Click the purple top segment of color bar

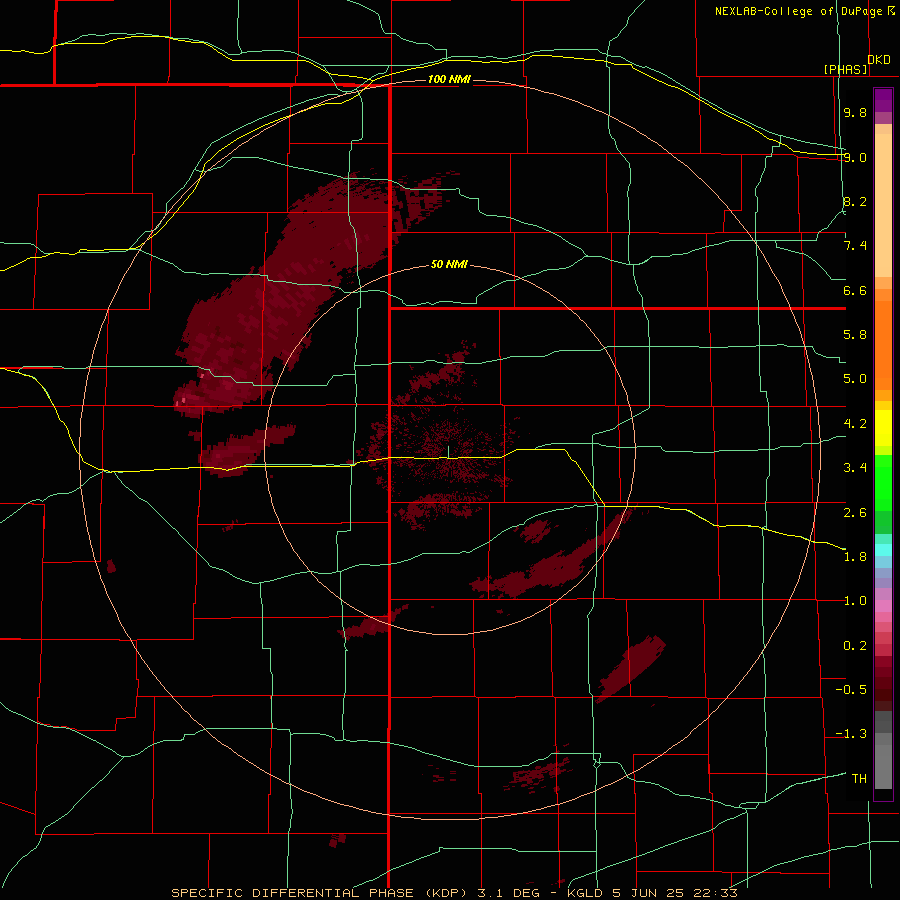883,100
